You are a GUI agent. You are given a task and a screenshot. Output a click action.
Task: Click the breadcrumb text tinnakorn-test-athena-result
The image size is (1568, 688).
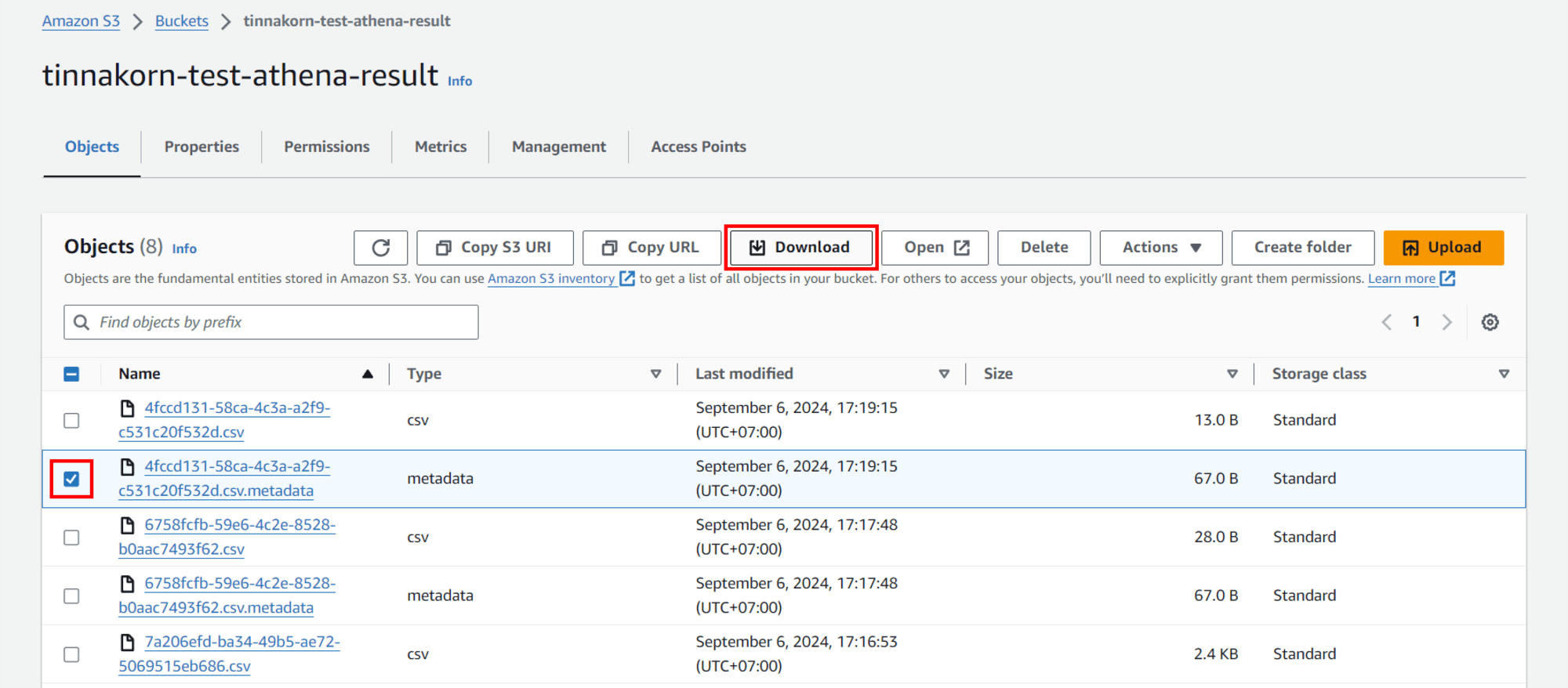[347, 21]
